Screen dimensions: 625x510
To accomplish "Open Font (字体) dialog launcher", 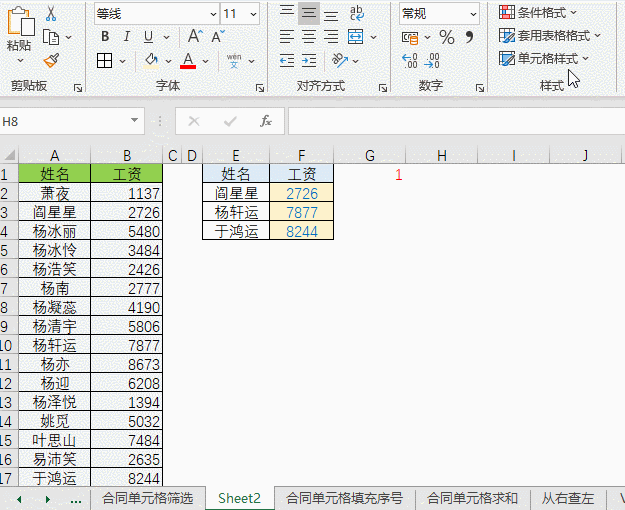I will (260, 88).
